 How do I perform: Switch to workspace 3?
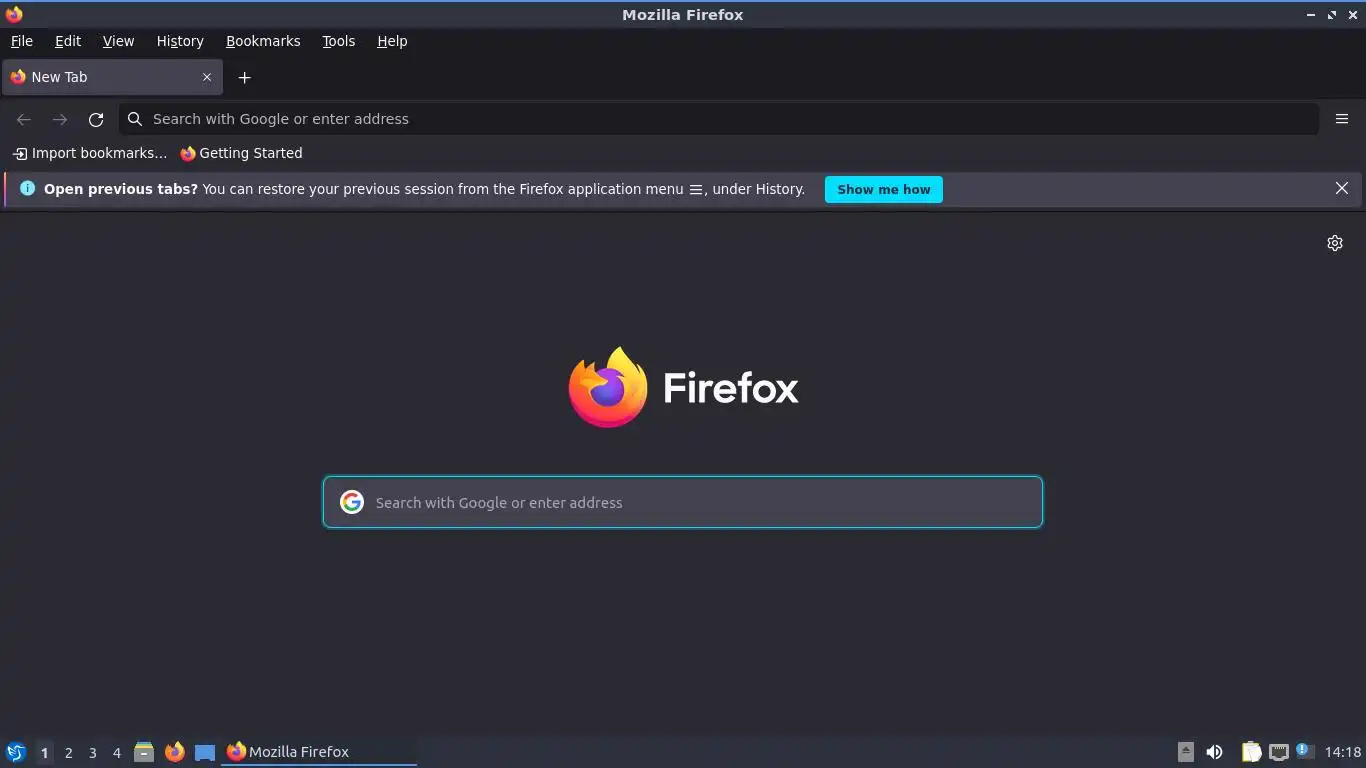click(92, 752)
